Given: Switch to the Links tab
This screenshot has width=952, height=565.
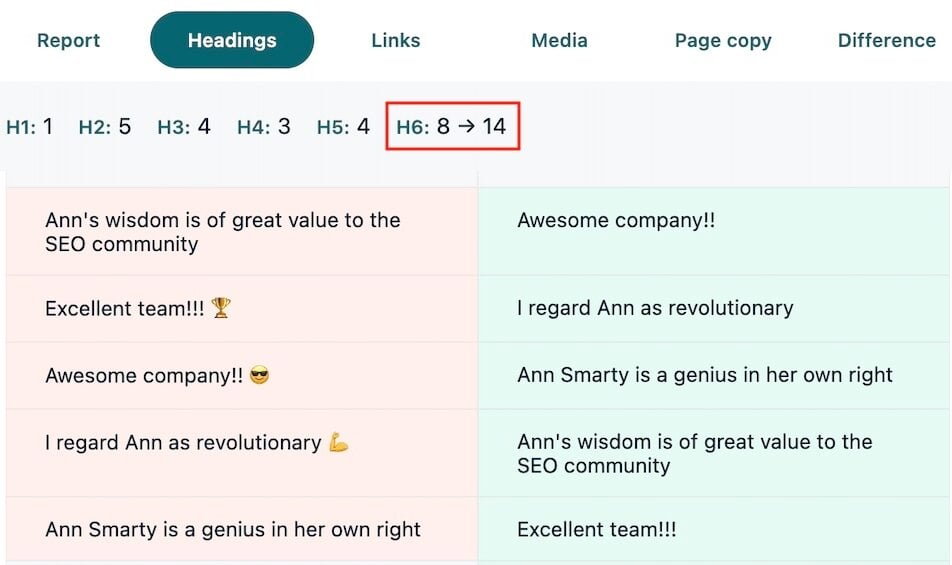Looking at the screenshot, I should (395, 41).
